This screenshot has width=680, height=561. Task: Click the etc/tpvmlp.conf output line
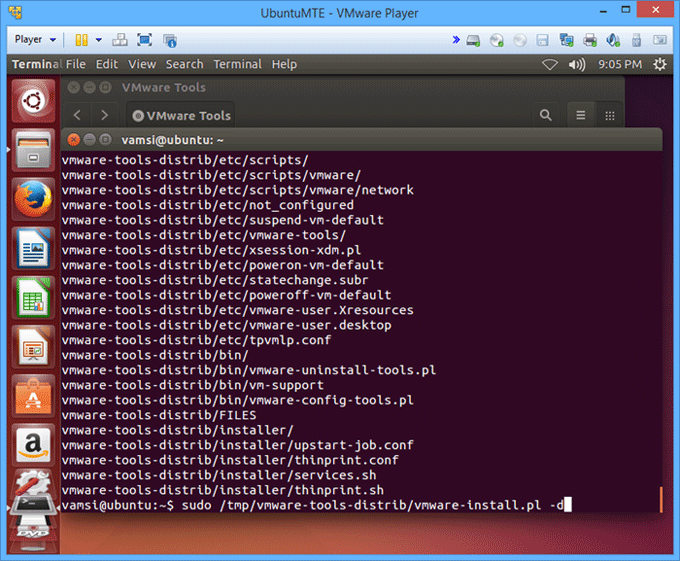tap(196, 340)
